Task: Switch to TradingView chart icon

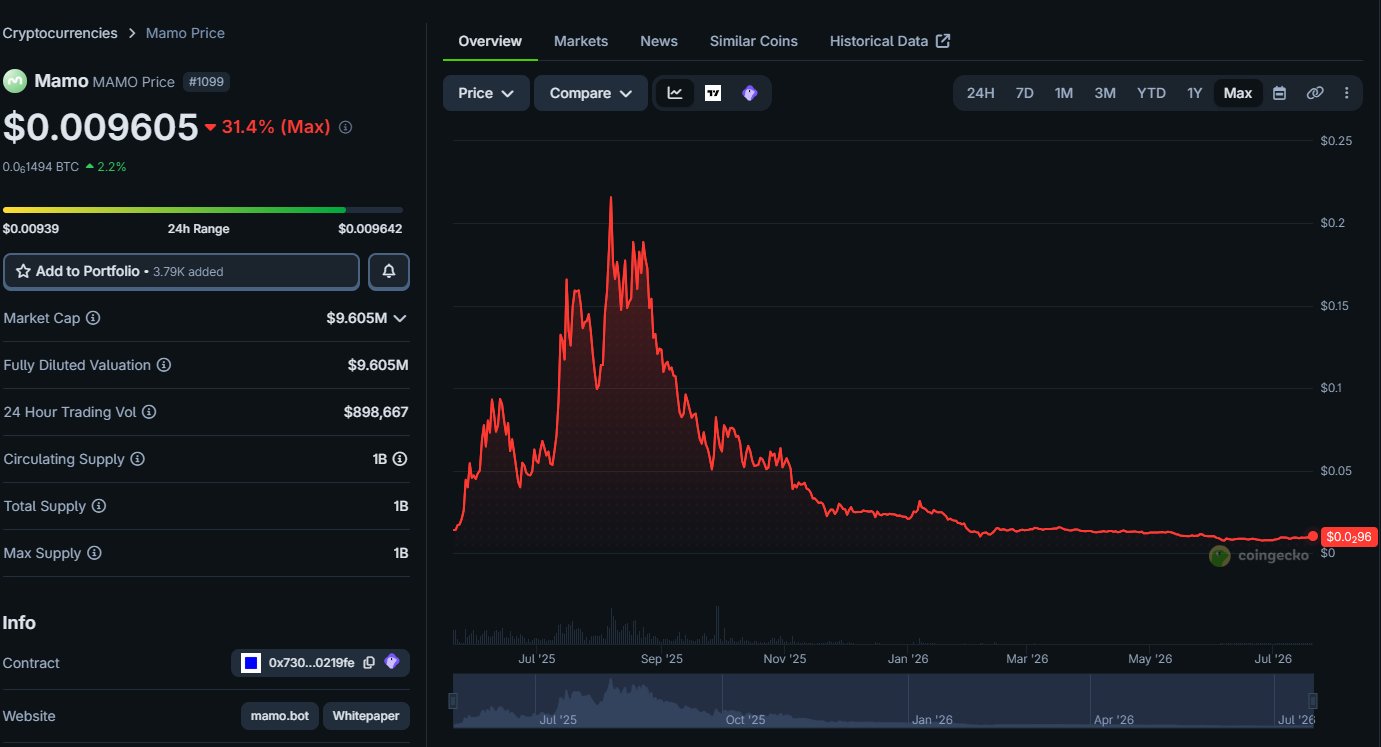Action: 713,93
